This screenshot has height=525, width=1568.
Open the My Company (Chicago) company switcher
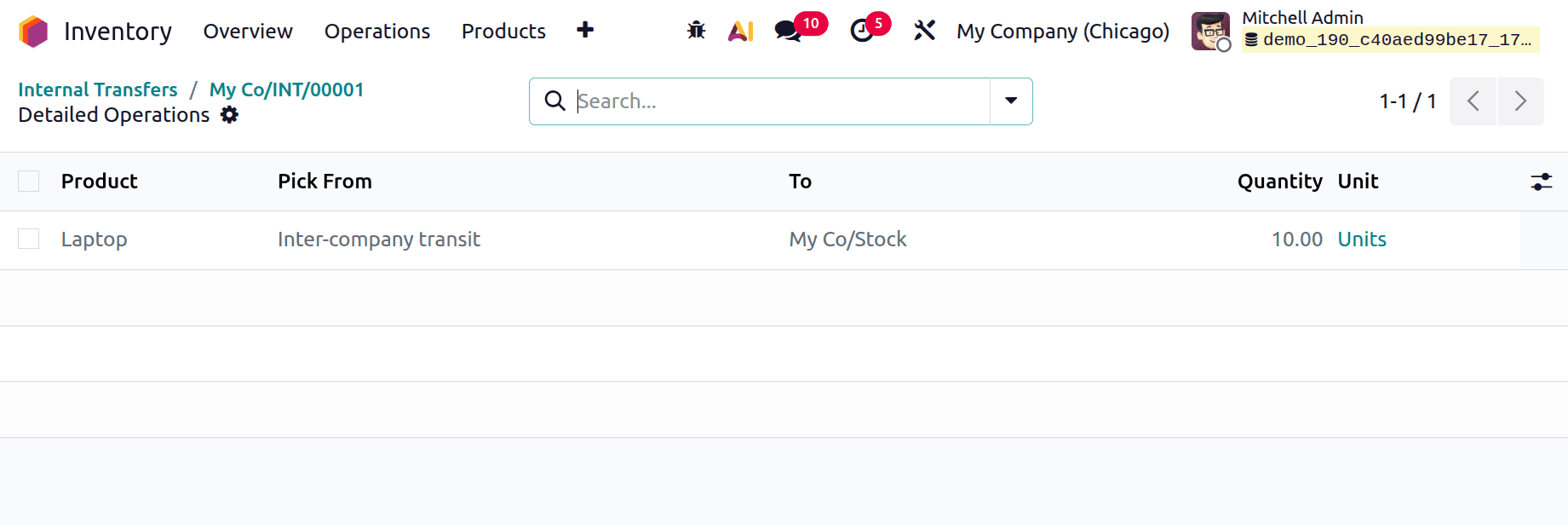[x=1062, y=32]
